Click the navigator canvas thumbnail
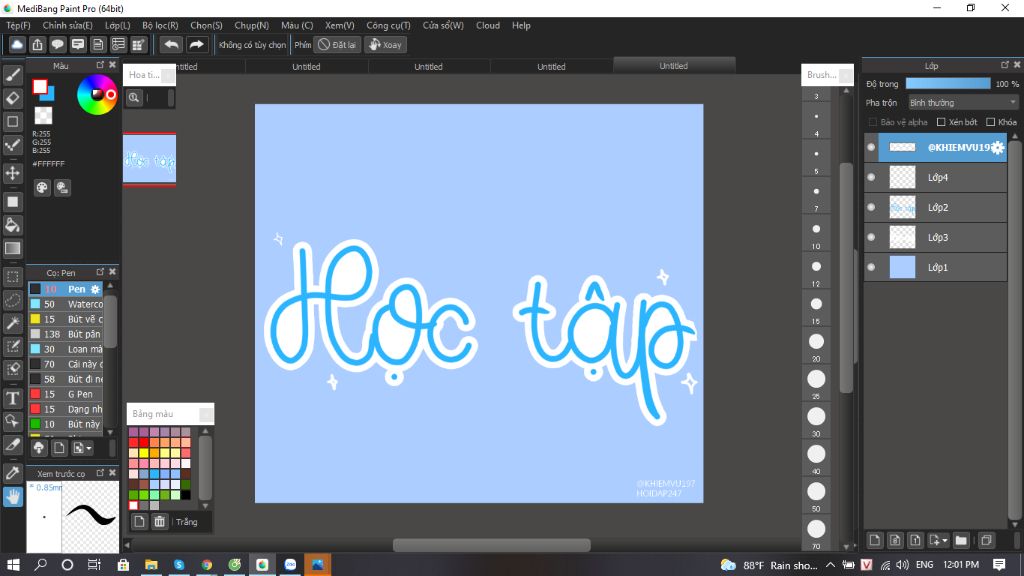 pyautogui.click(x=150, y=159)
